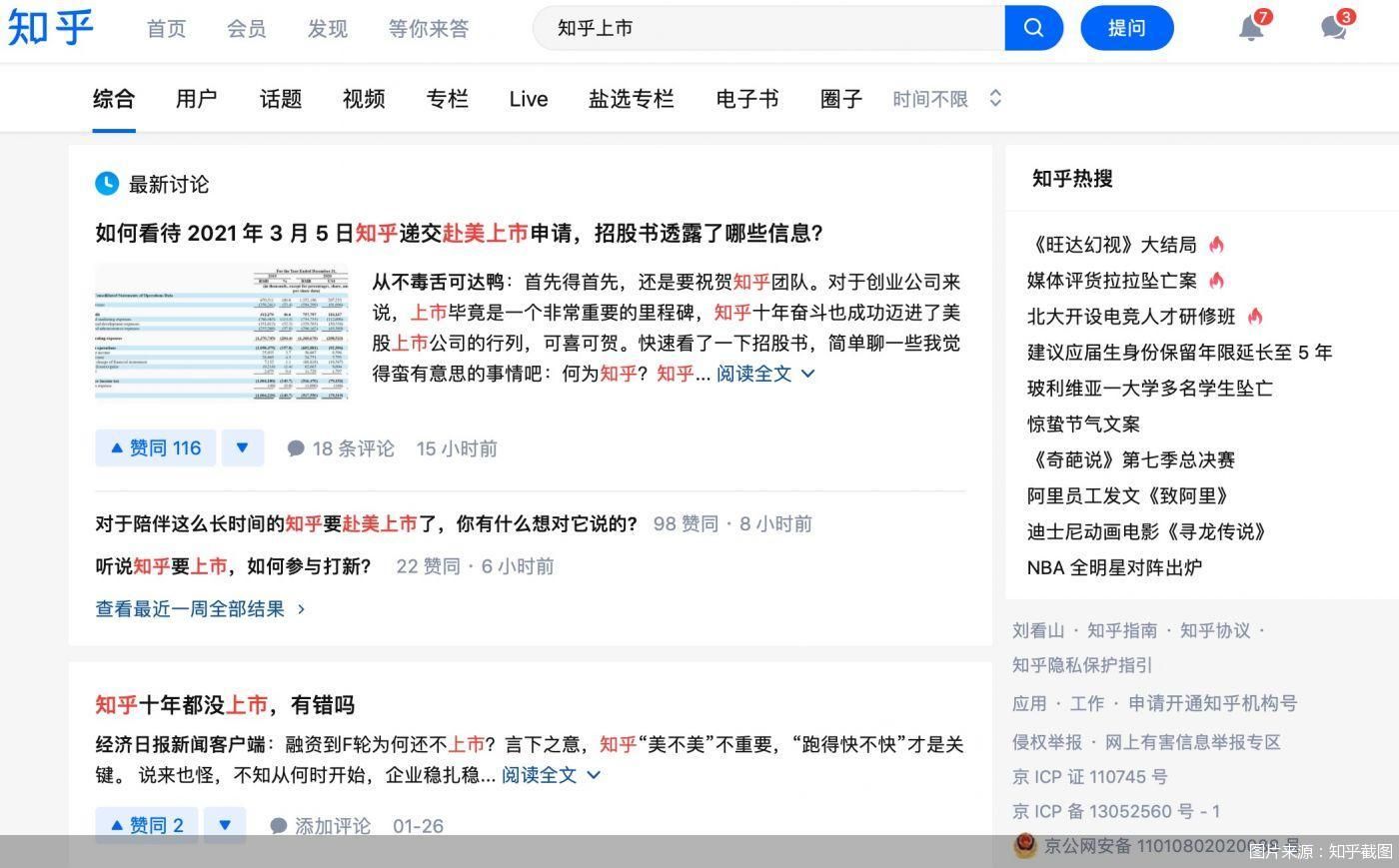Switch to the 综合 tab
Viewport: 1399px width, 868px height.
pyautogui.click(x=114, y=99)
